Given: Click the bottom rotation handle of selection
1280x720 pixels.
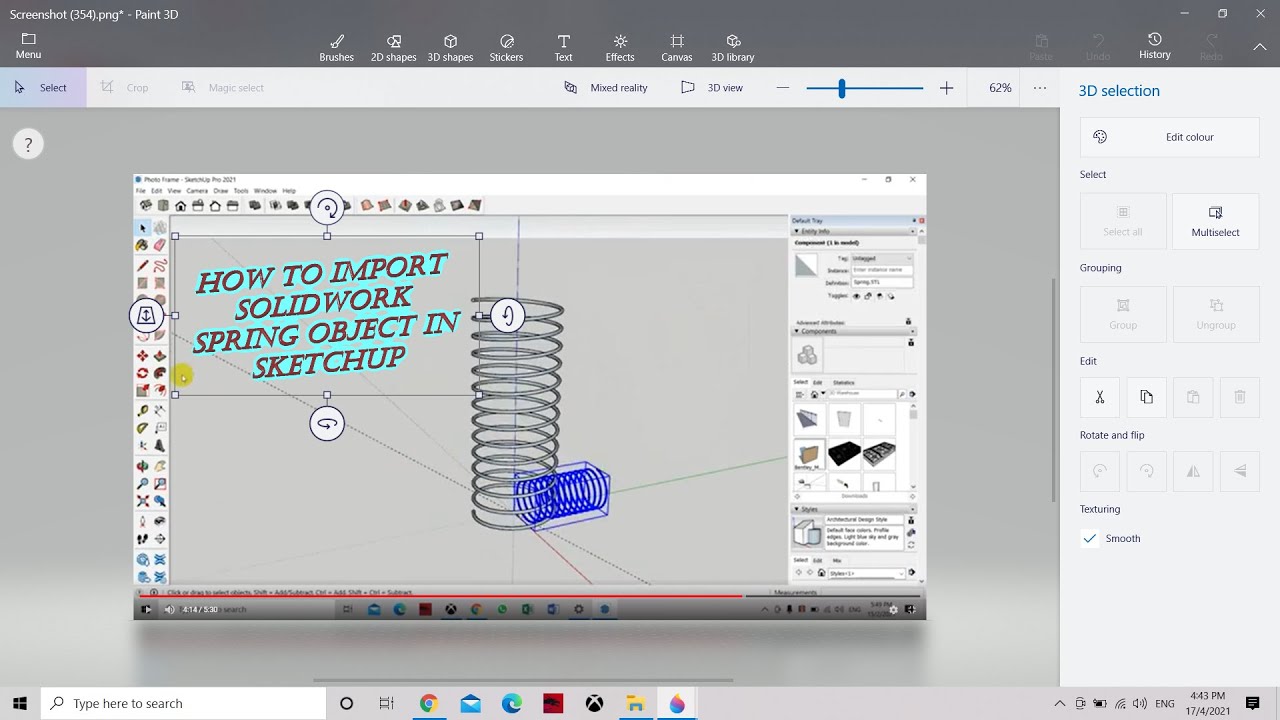Looking at the screenshot, I should (327, 424).
